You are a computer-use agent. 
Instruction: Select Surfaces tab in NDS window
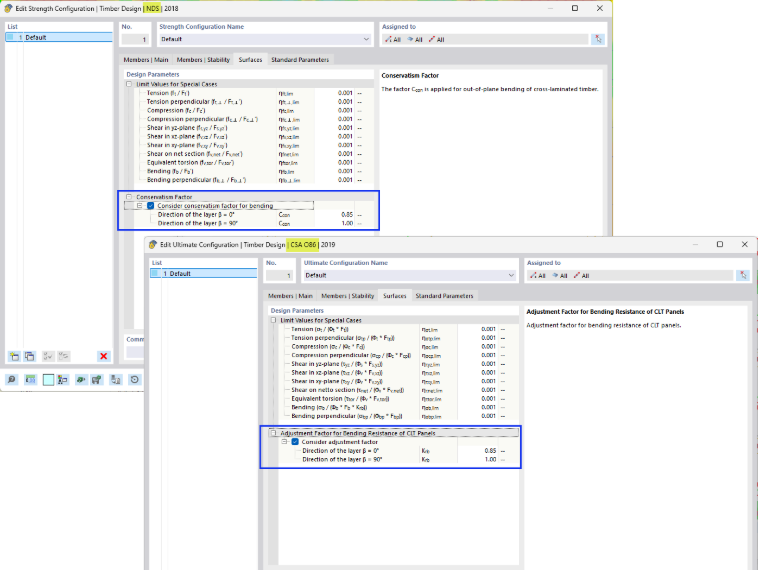click(x=250, y=60)
